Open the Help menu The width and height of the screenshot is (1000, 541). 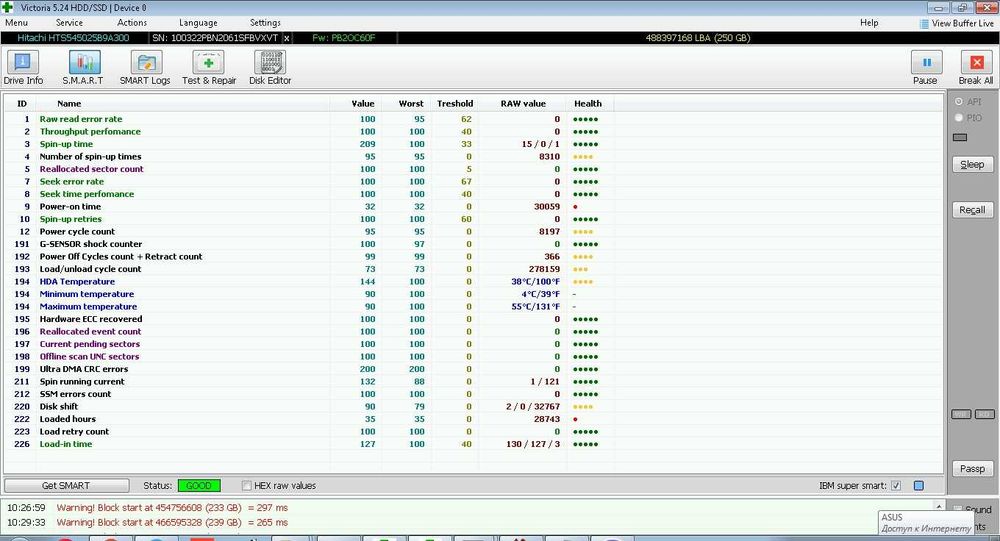869,22
